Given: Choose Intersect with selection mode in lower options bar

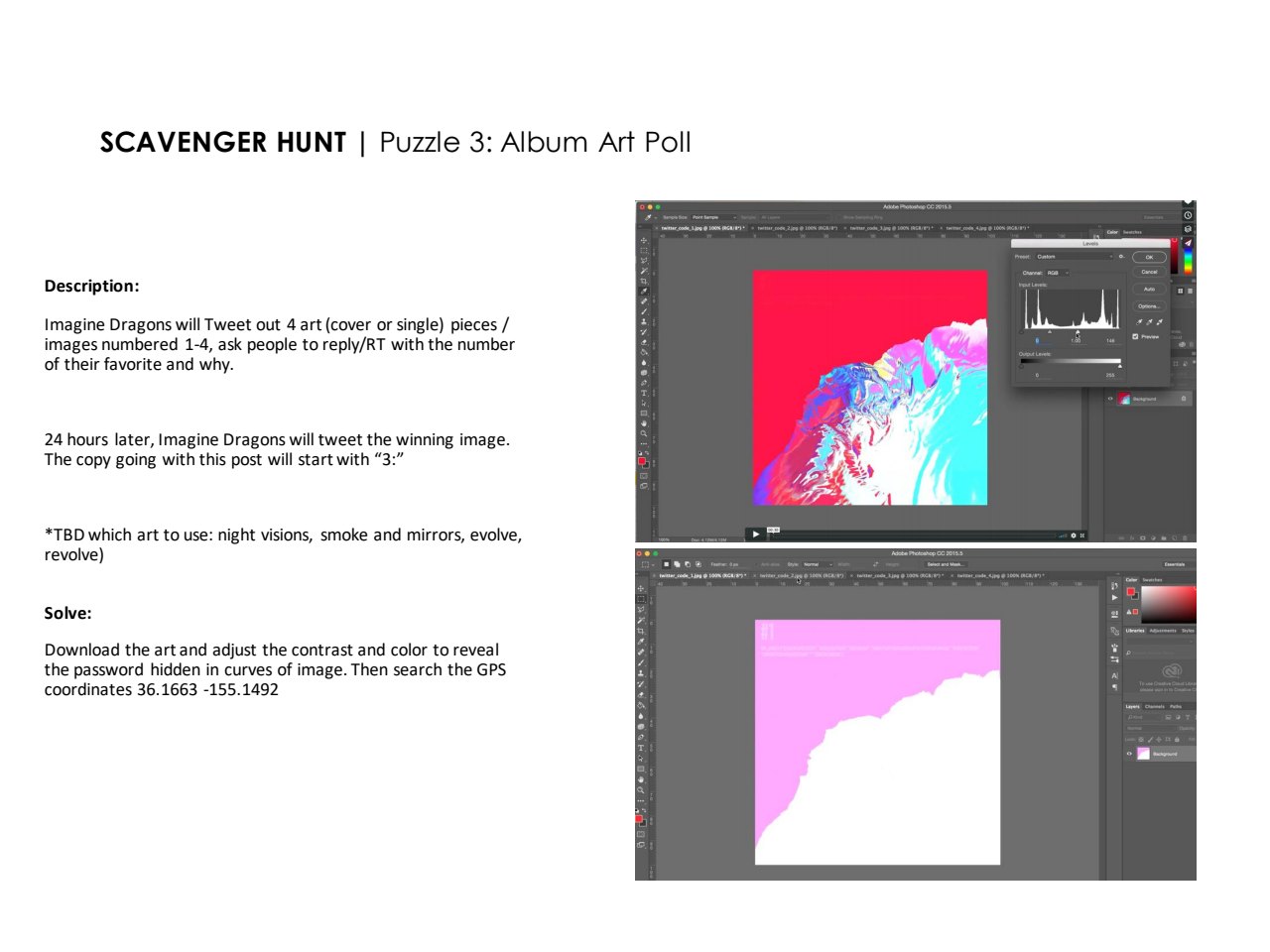Looking at the screenshot, I should pyautogui.click(x=698, y=564).
